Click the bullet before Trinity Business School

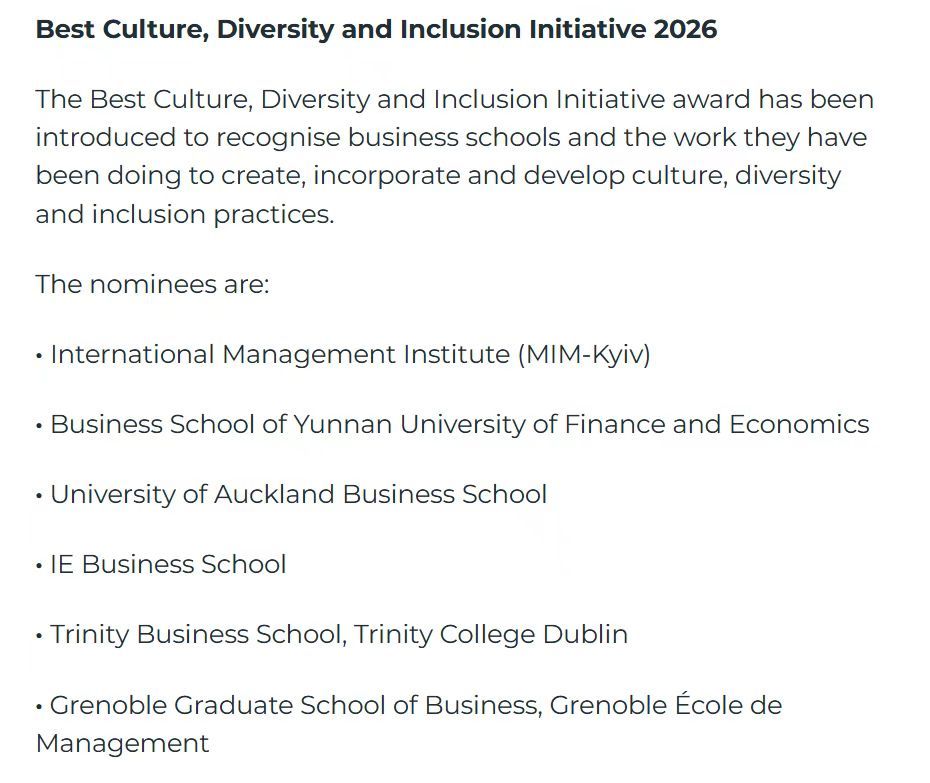point(39,636)
